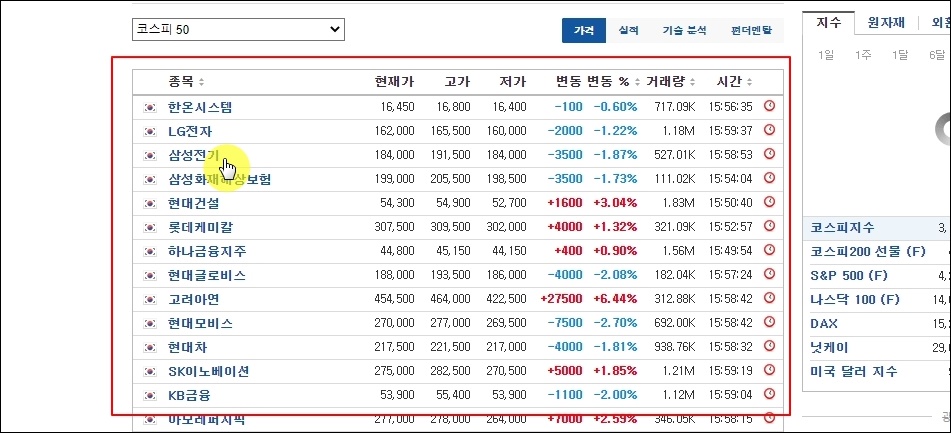Click clock icon in 삼성화재해상보험 row
The image size is (951, 433).
coord(770,178)
